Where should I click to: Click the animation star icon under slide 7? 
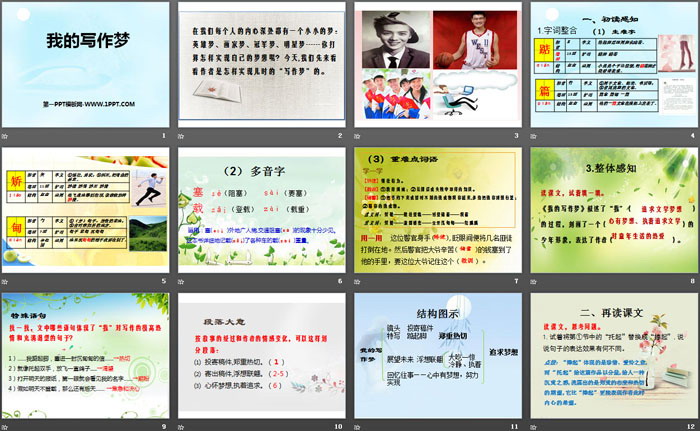(x=357, y=281)
